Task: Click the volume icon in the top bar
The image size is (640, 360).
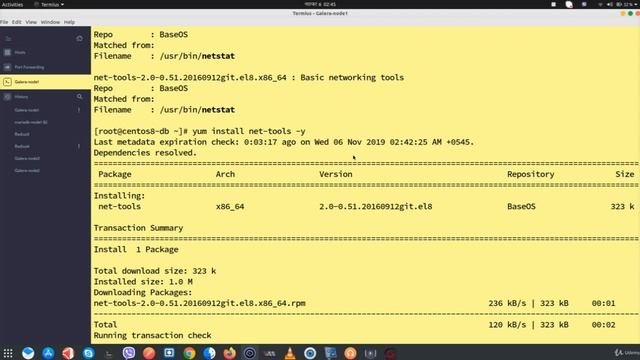Action: click(x=609, y=4)
